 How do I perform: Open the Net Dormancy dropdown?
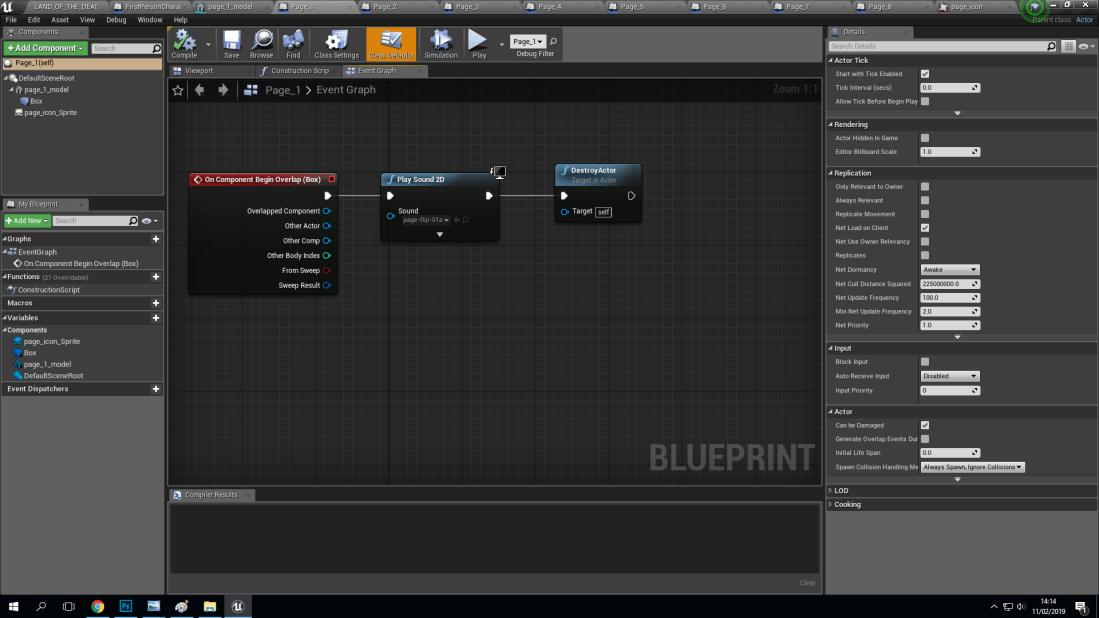(950, 269)
